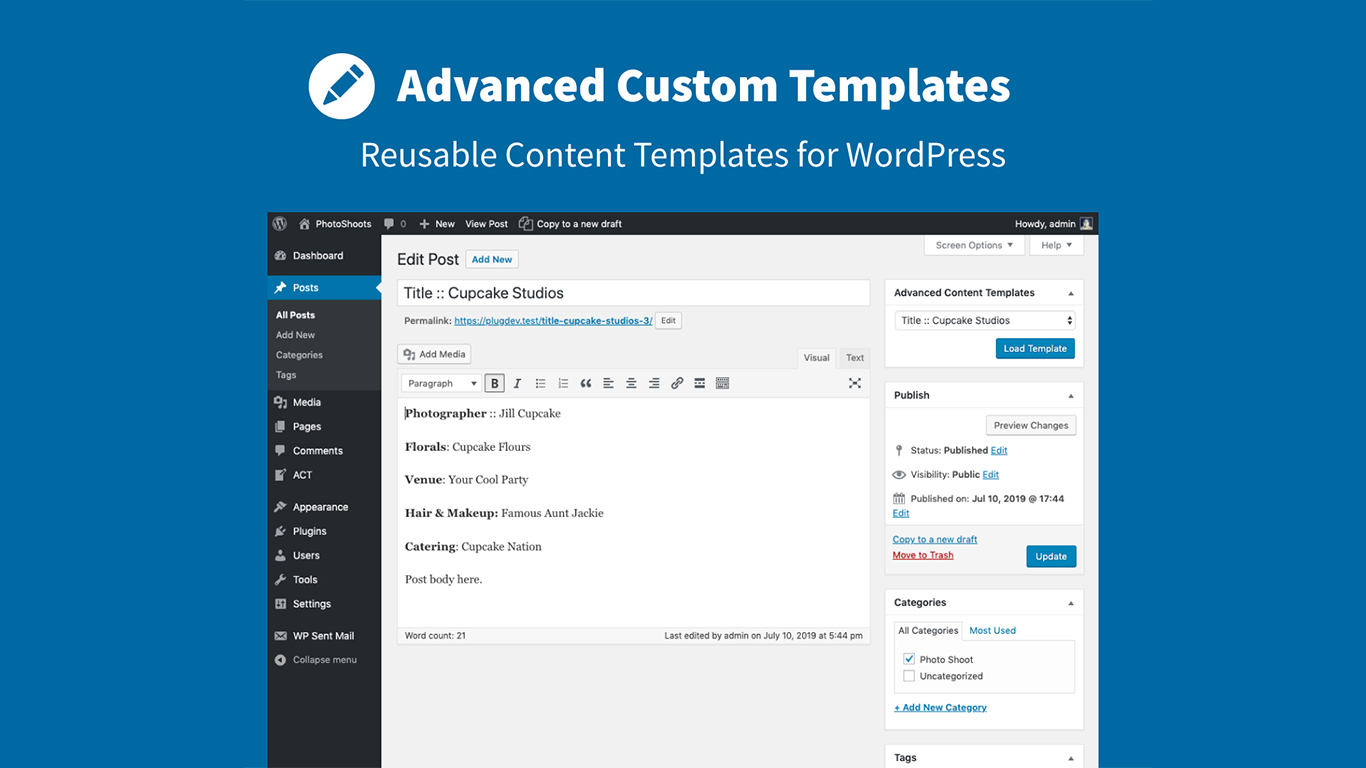The image size is (1366, 768).
Task: Expand the Screen Options panel
Action: 974,245
